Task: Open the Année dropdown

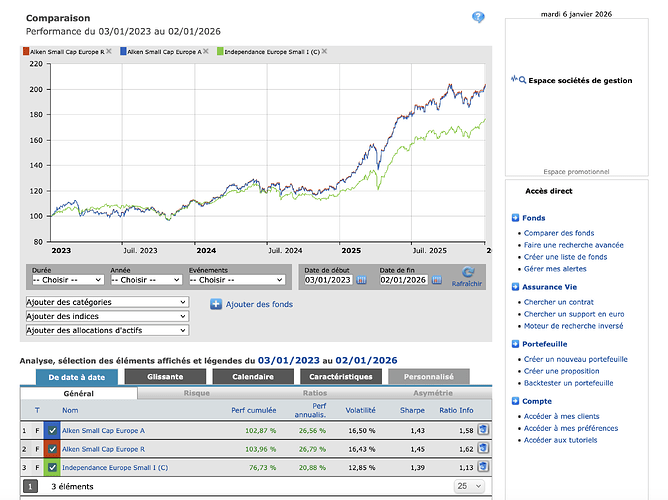Action: [146, 280]
